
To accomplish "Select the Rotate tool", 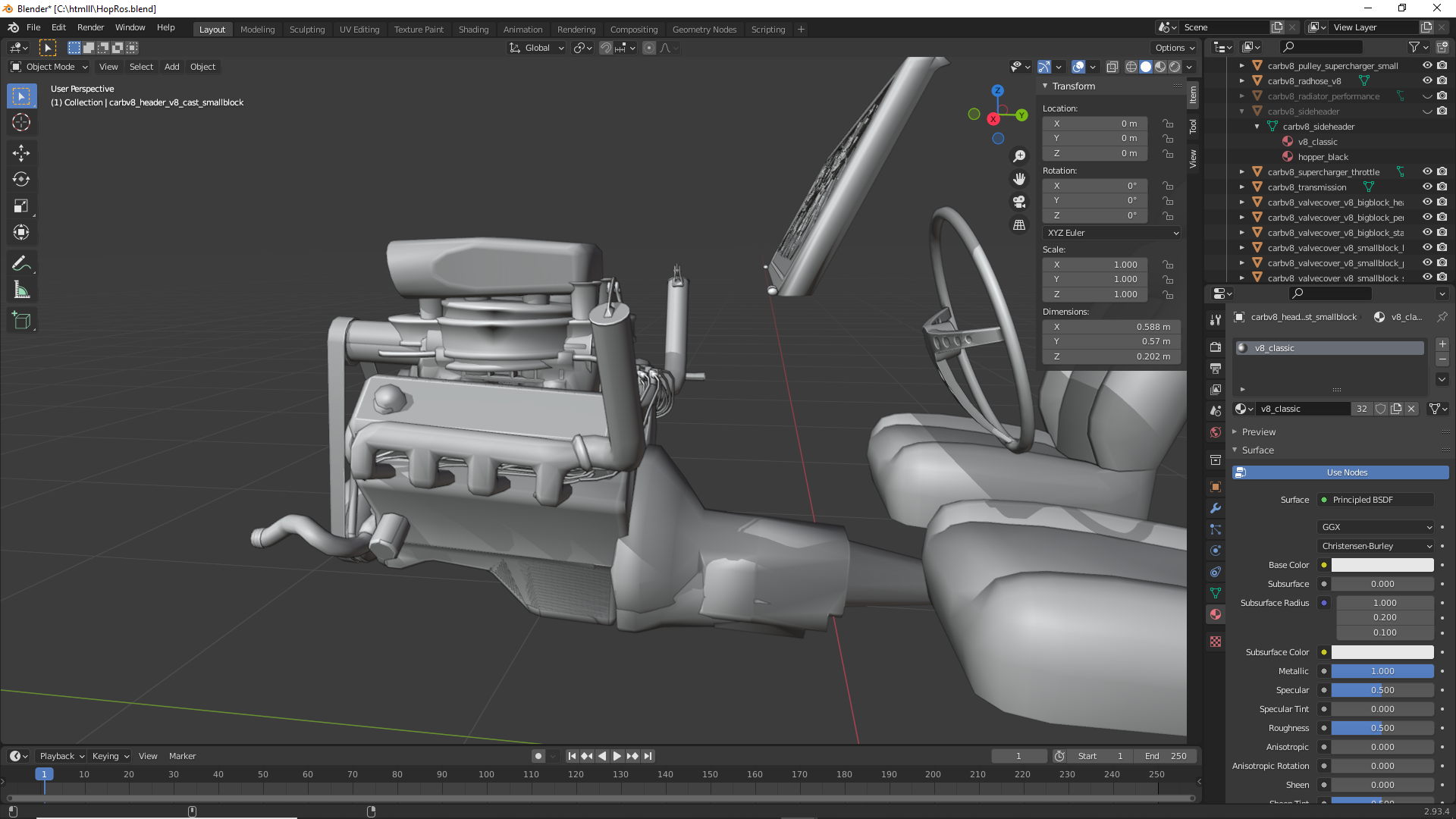I will 21,179.
